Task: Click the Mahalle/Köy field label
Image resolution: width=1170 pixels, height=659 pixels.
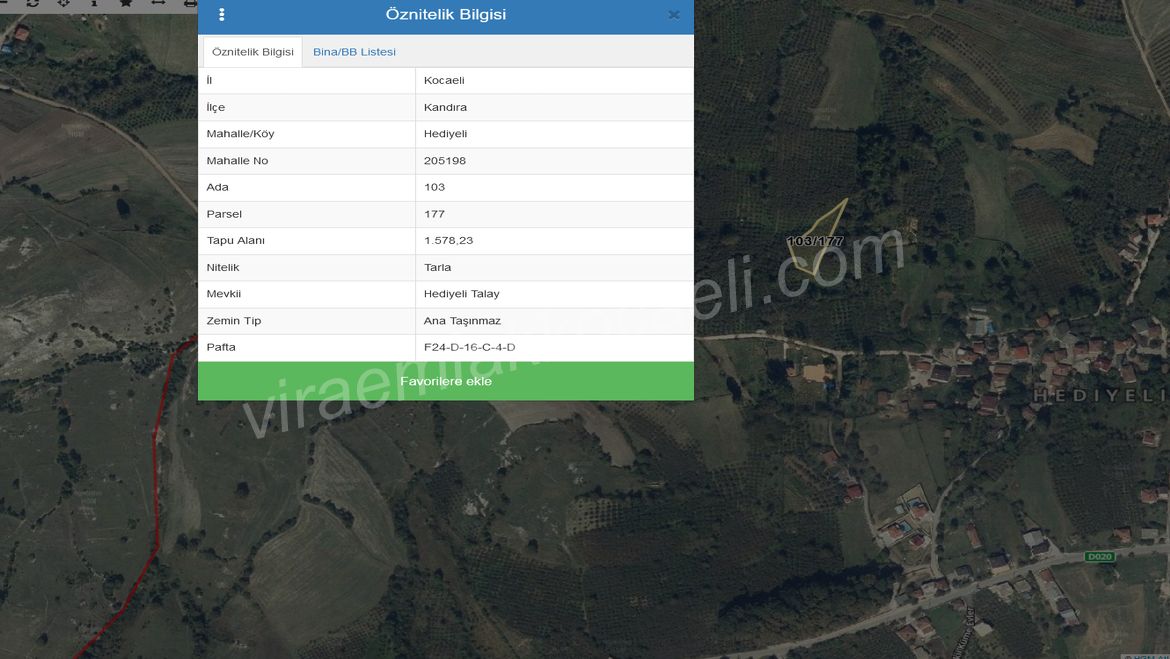Action: [240, 134]
